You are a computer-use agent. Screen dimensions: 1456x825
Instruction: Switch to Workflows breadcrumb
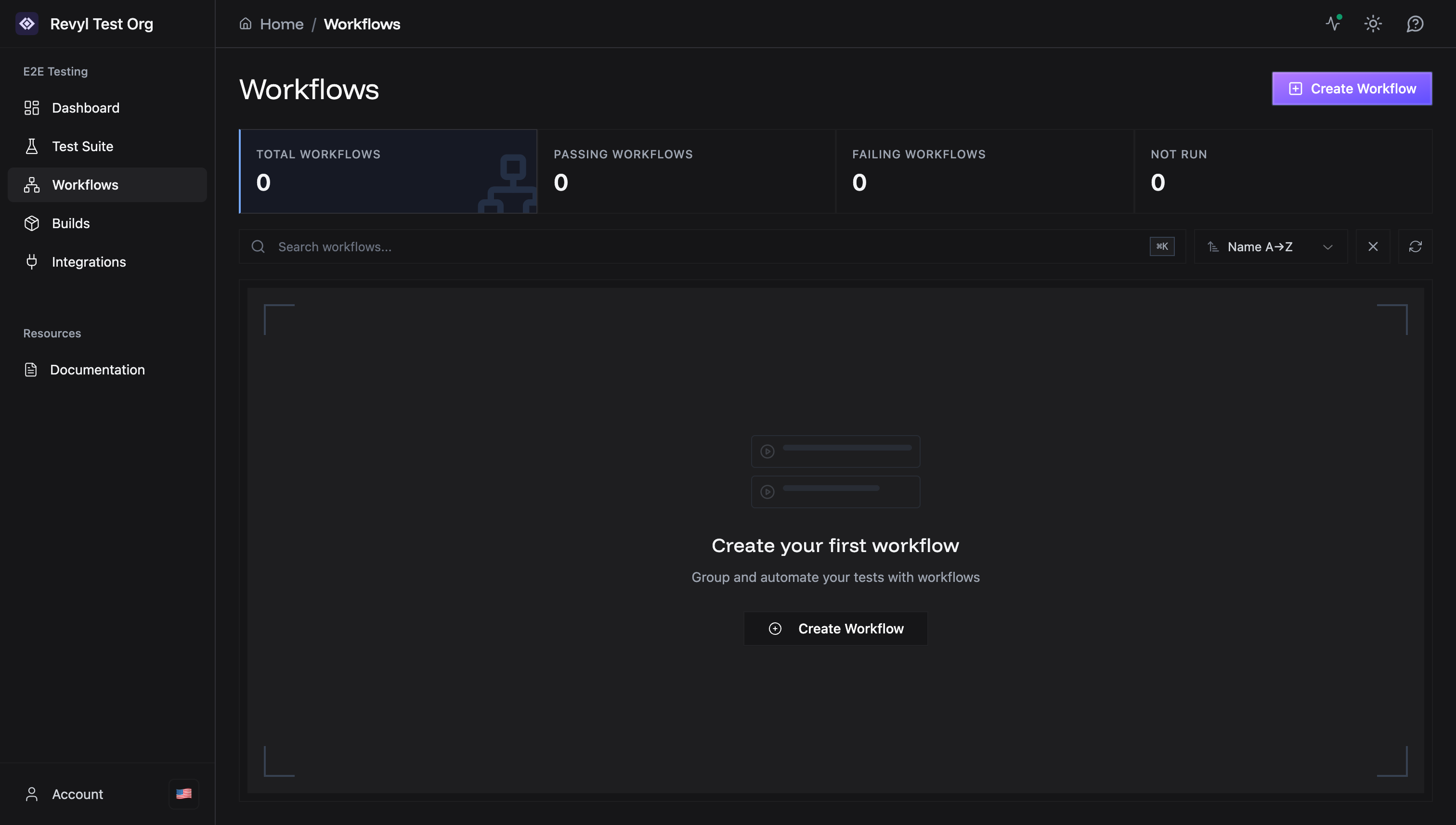tap(362, 24)
